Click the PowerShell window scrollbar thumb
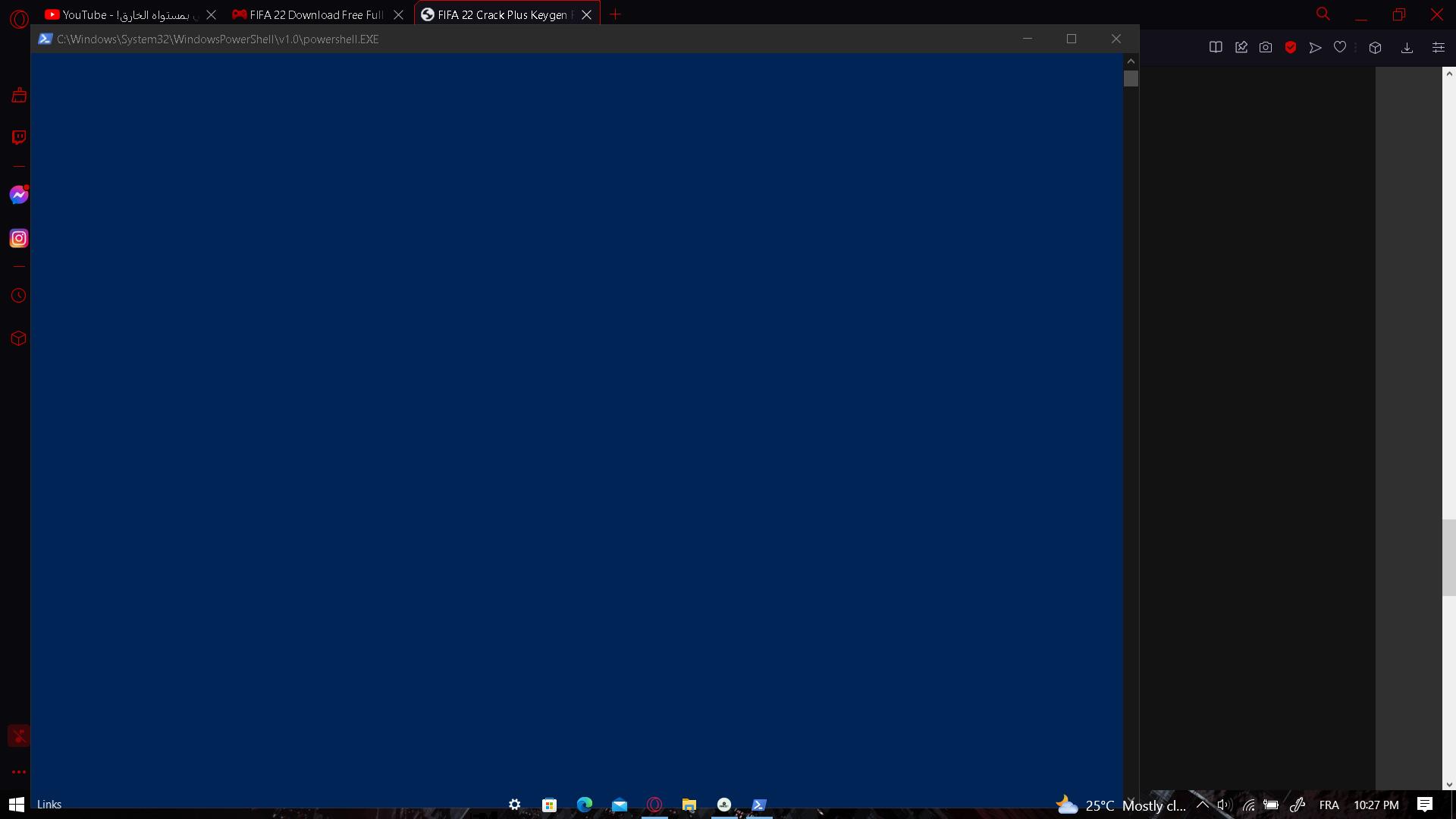1456x819 pixels. (1131, 79)
